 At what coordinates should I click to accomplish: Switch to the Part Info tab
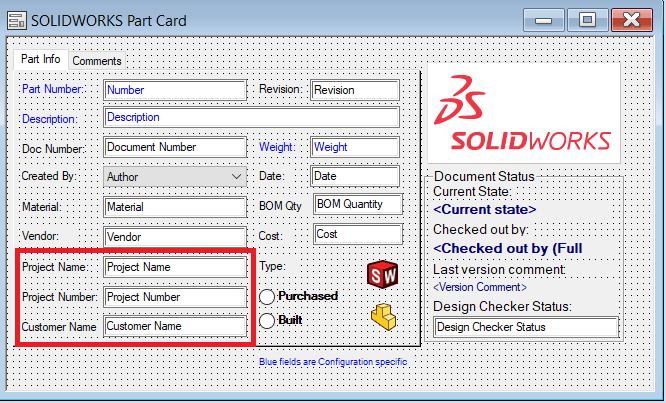pos(41,59)
